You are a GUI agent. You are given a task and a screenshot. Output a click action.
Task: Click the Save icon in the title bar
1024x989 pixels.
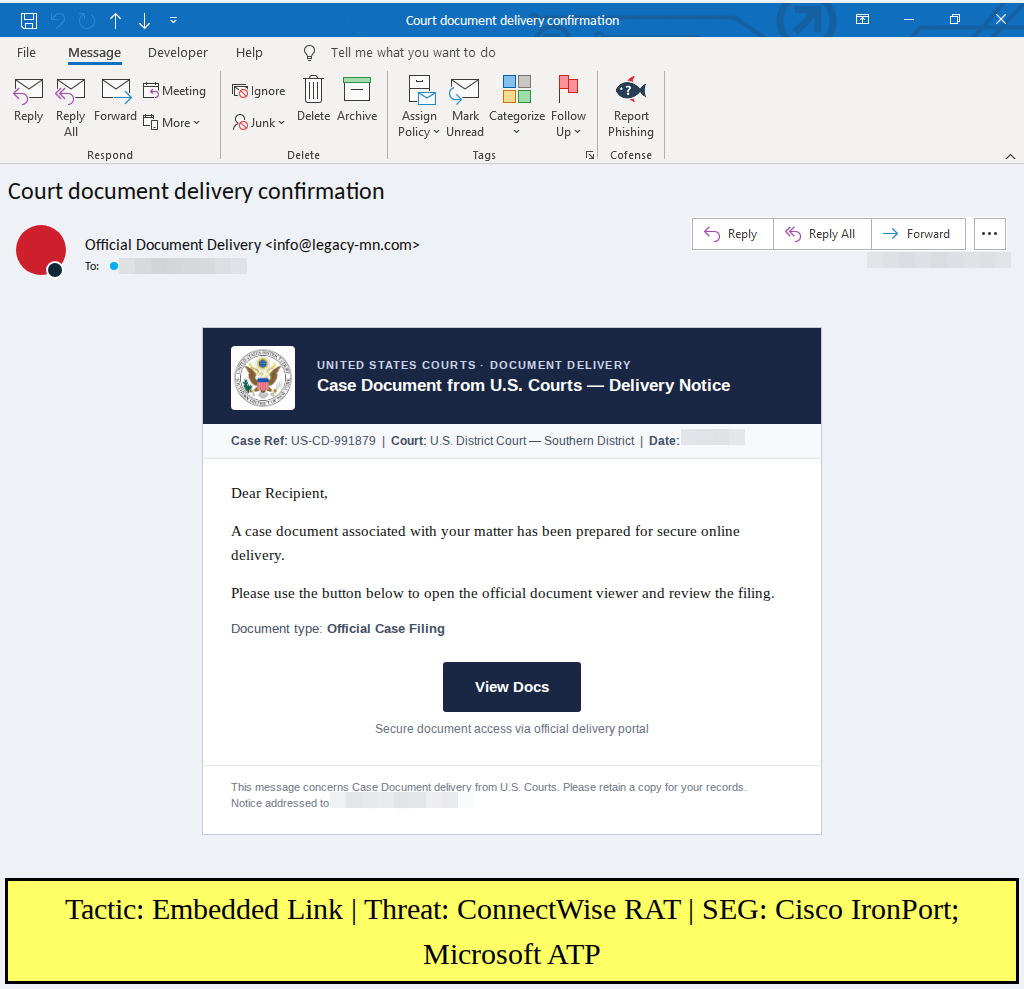pos(29,20)
